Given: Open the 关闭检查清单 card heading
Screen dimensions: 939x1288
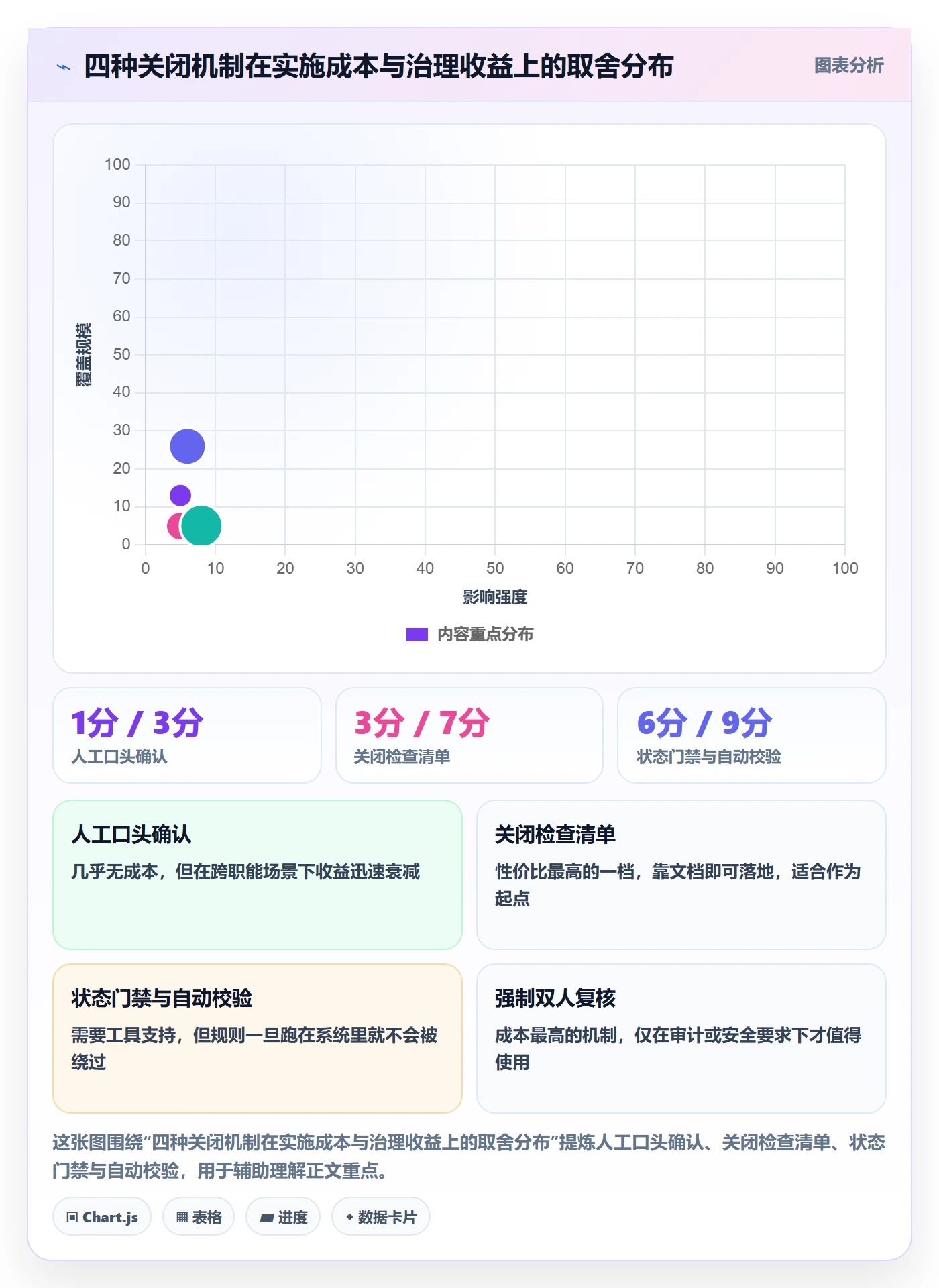Looking at the screenshot, I should point(555,835).
